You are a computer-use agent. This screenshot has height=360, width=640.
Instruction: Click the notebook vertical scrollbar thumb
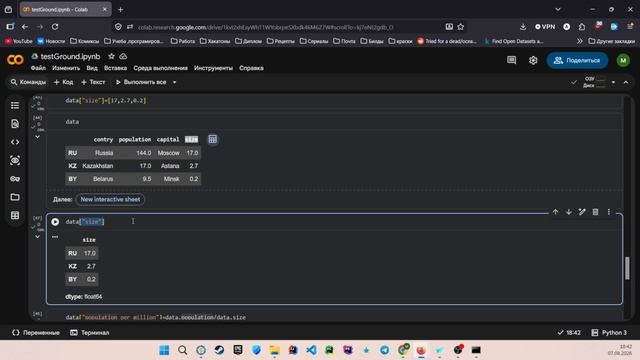coord(627,268)
